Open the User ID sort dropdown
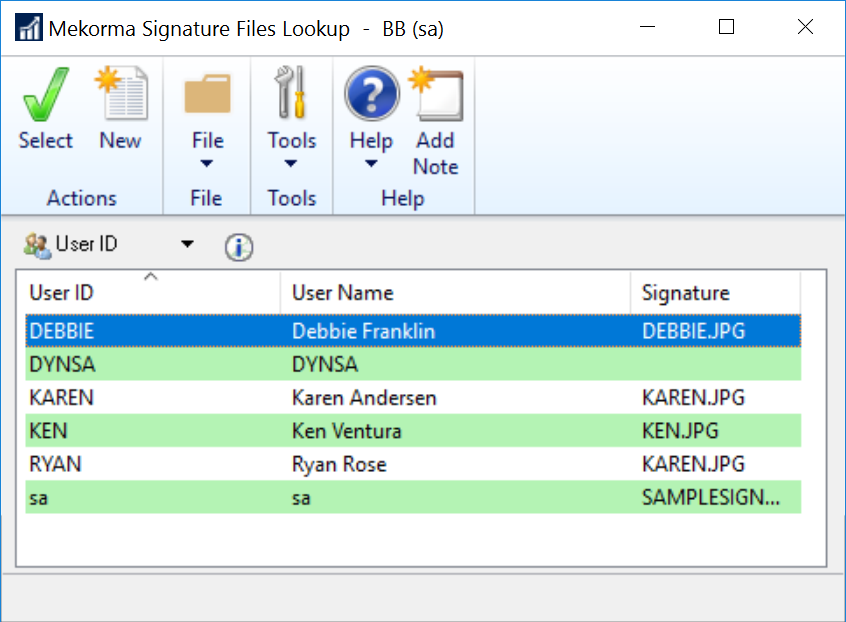 coord(187,245)
